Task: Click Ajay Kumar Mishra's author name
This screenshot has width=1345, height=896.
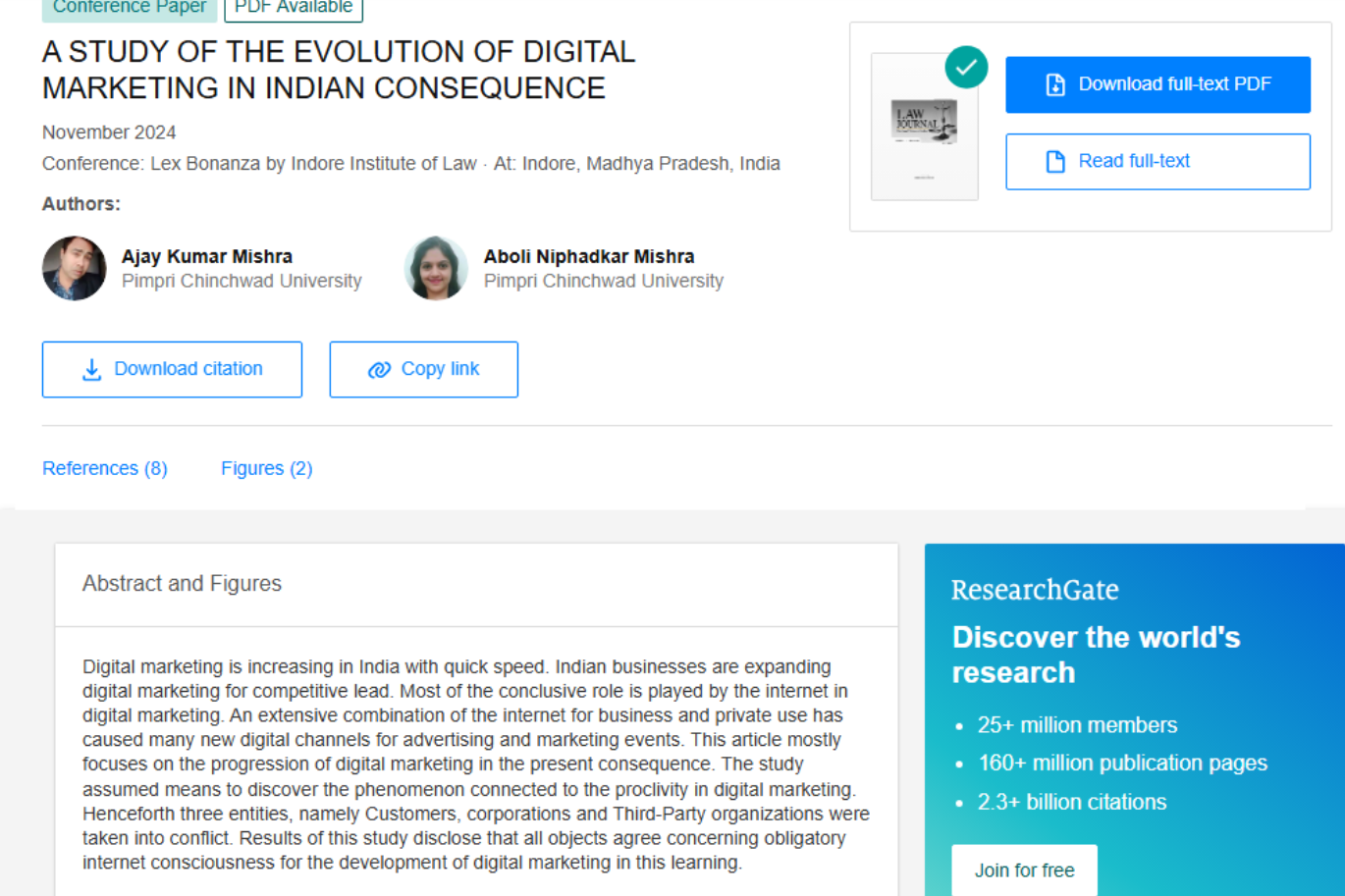Action: 207,255
